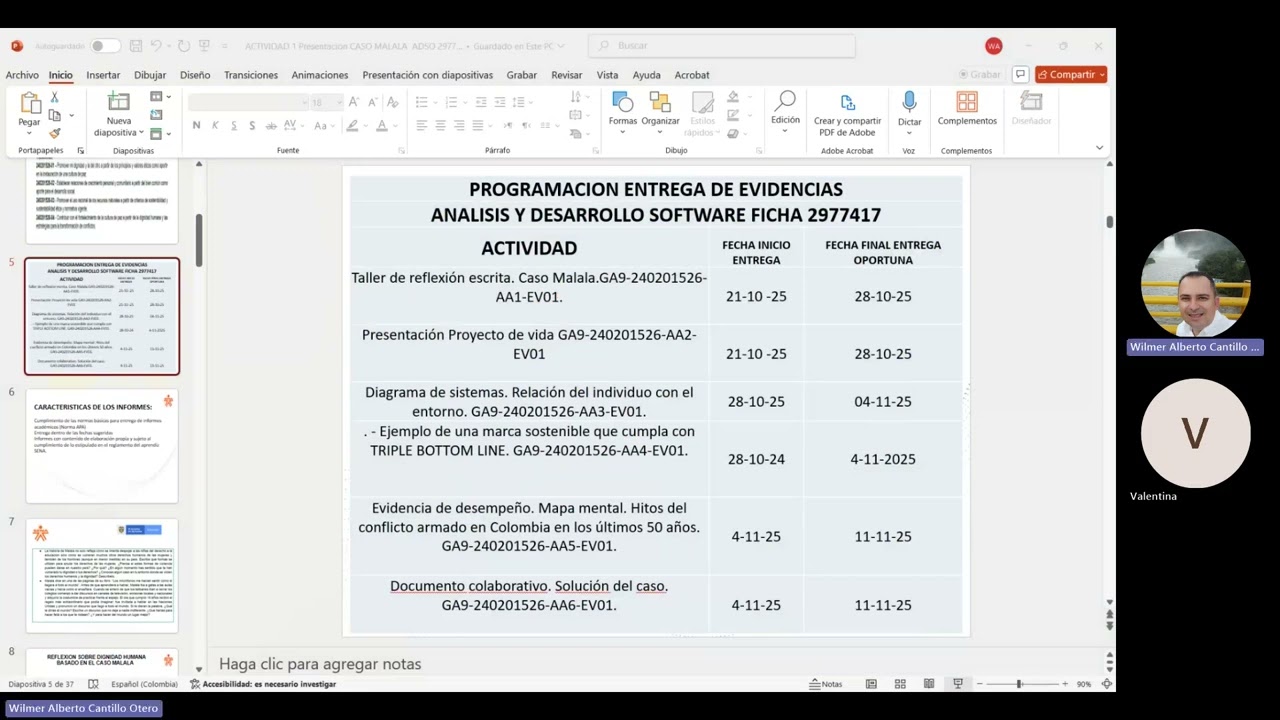Toggle strikethrough formatting
This screenshot has height=720, width=1280.
tap(271, 125)
